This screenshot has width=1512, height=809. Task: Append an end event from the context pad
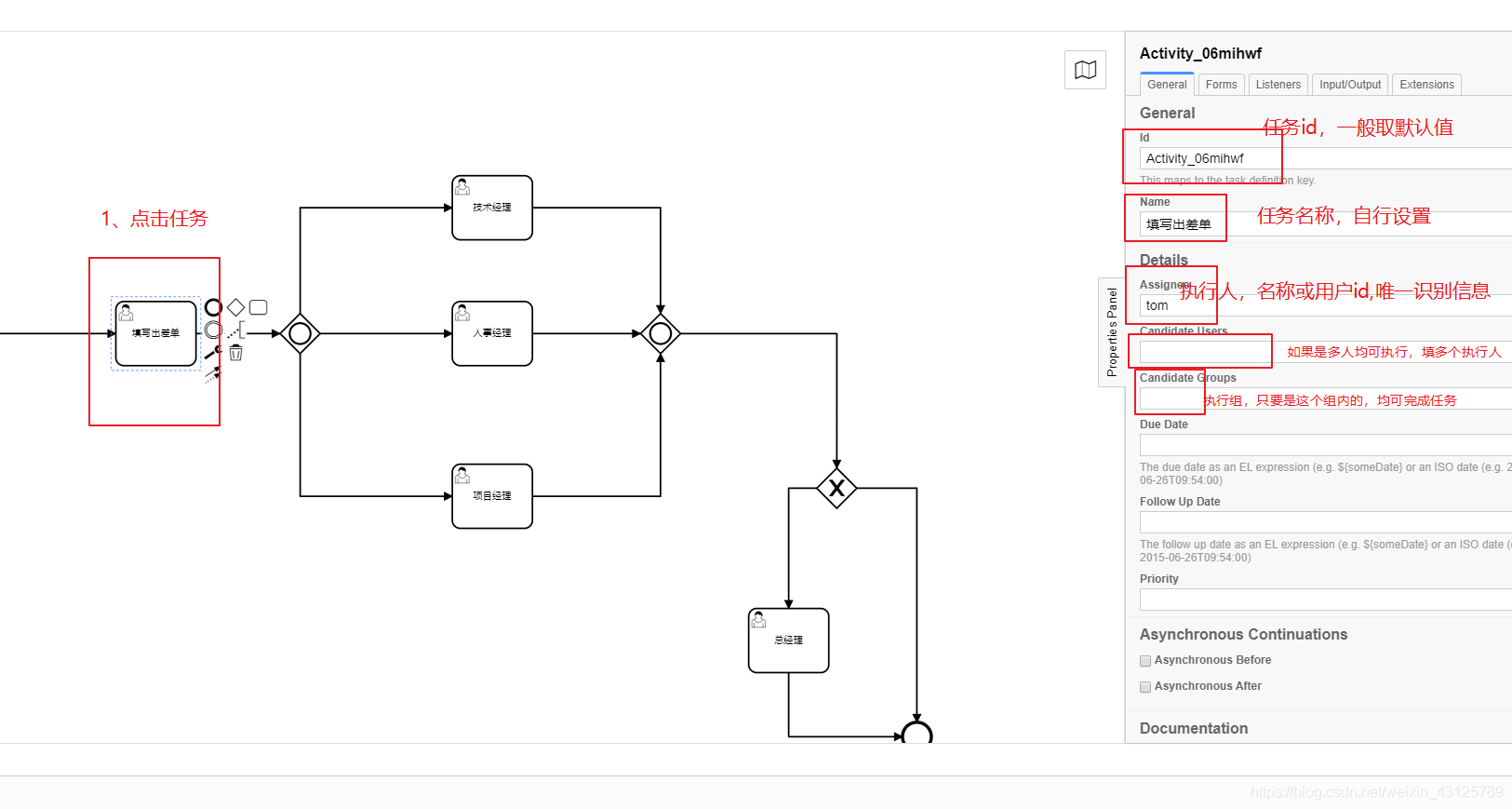coord(213,307)
